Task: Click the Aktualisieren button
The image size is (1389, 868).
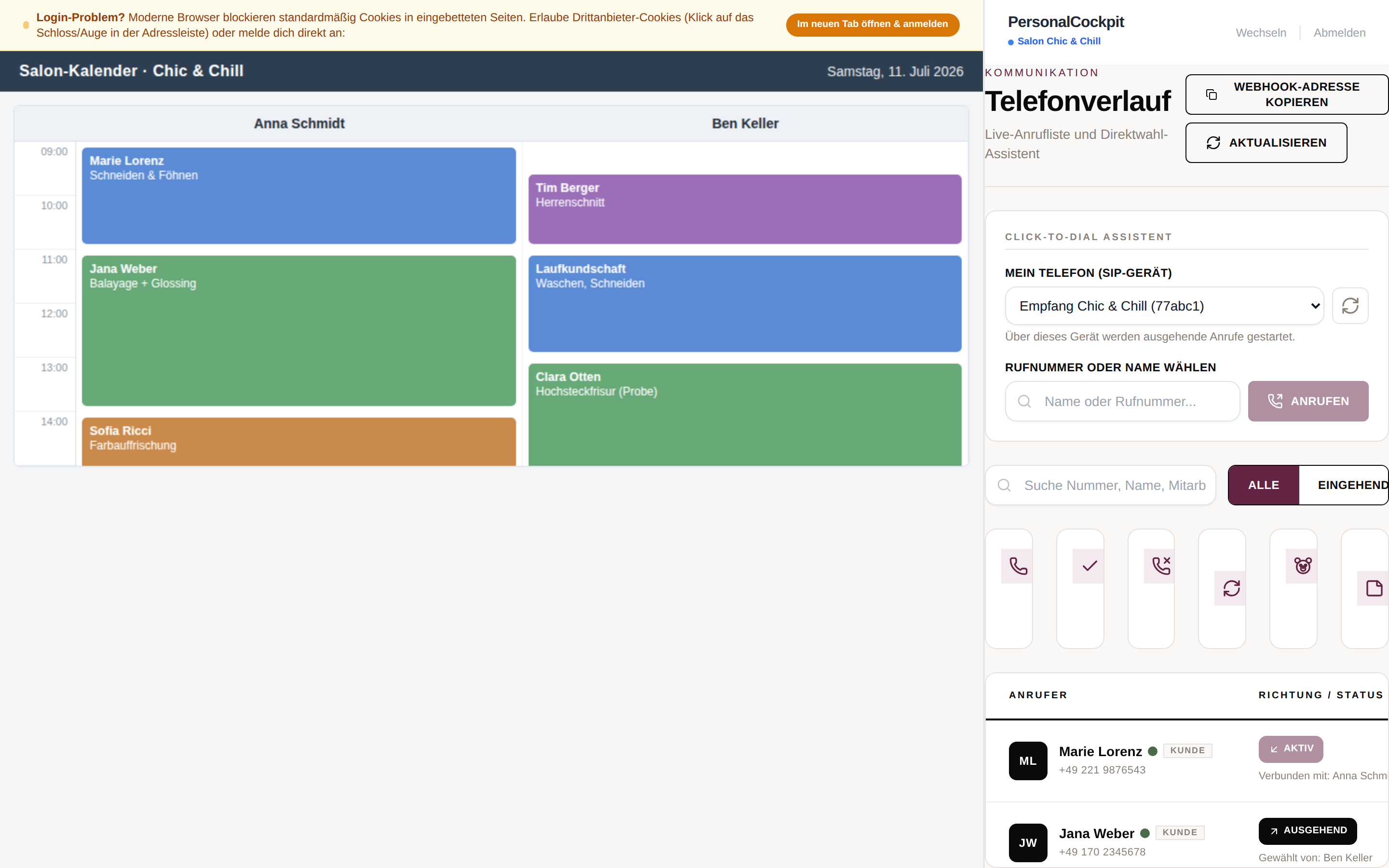Action: click(1266, 143)
